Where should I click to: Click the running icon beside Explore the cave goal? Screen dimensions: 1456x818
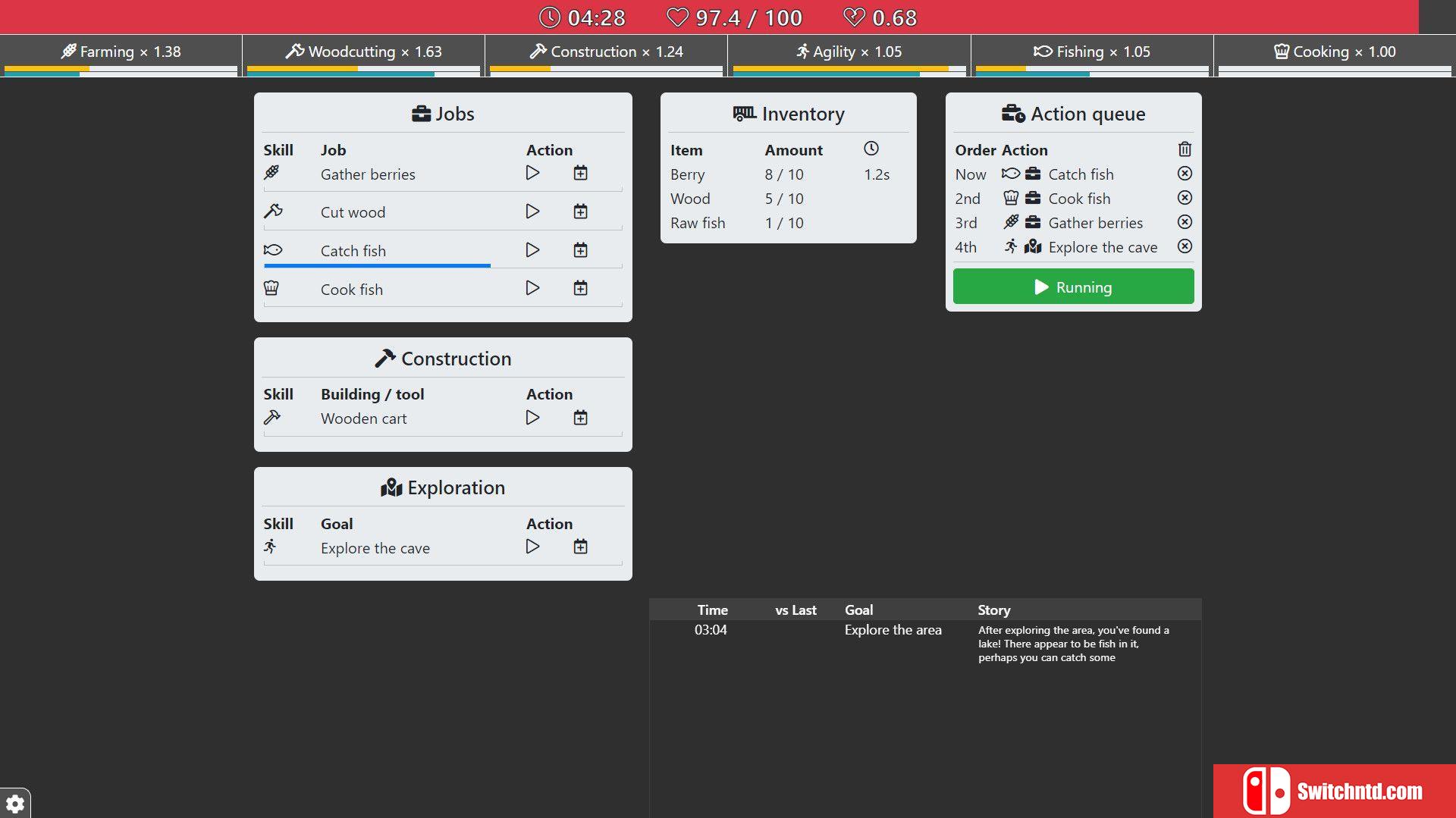pyautogui.click(x=270, y=547)
